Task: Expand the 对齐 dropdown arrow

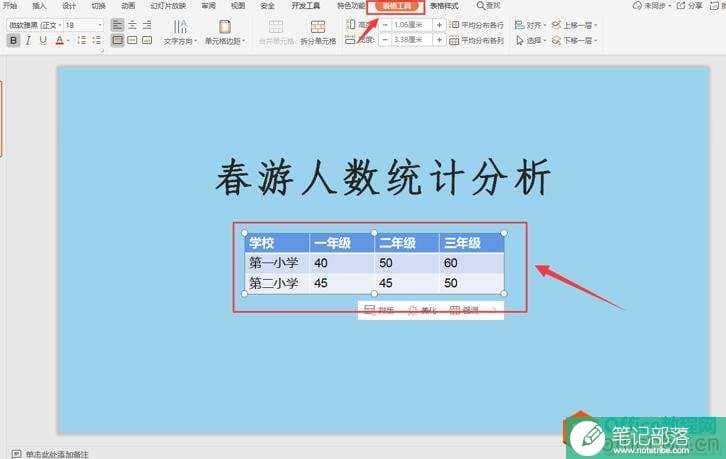Action: pos(544,25)
